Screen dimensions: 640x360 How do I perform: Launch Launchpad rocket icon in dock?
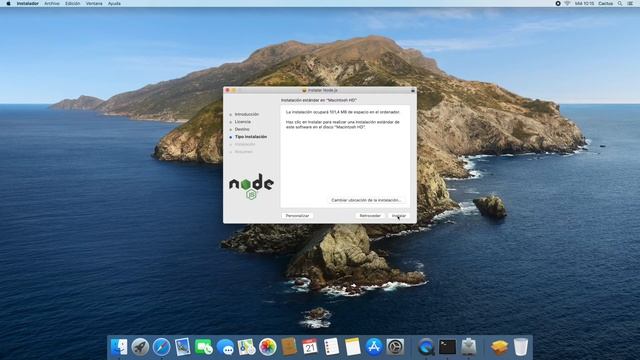click(x=140, y=347)
